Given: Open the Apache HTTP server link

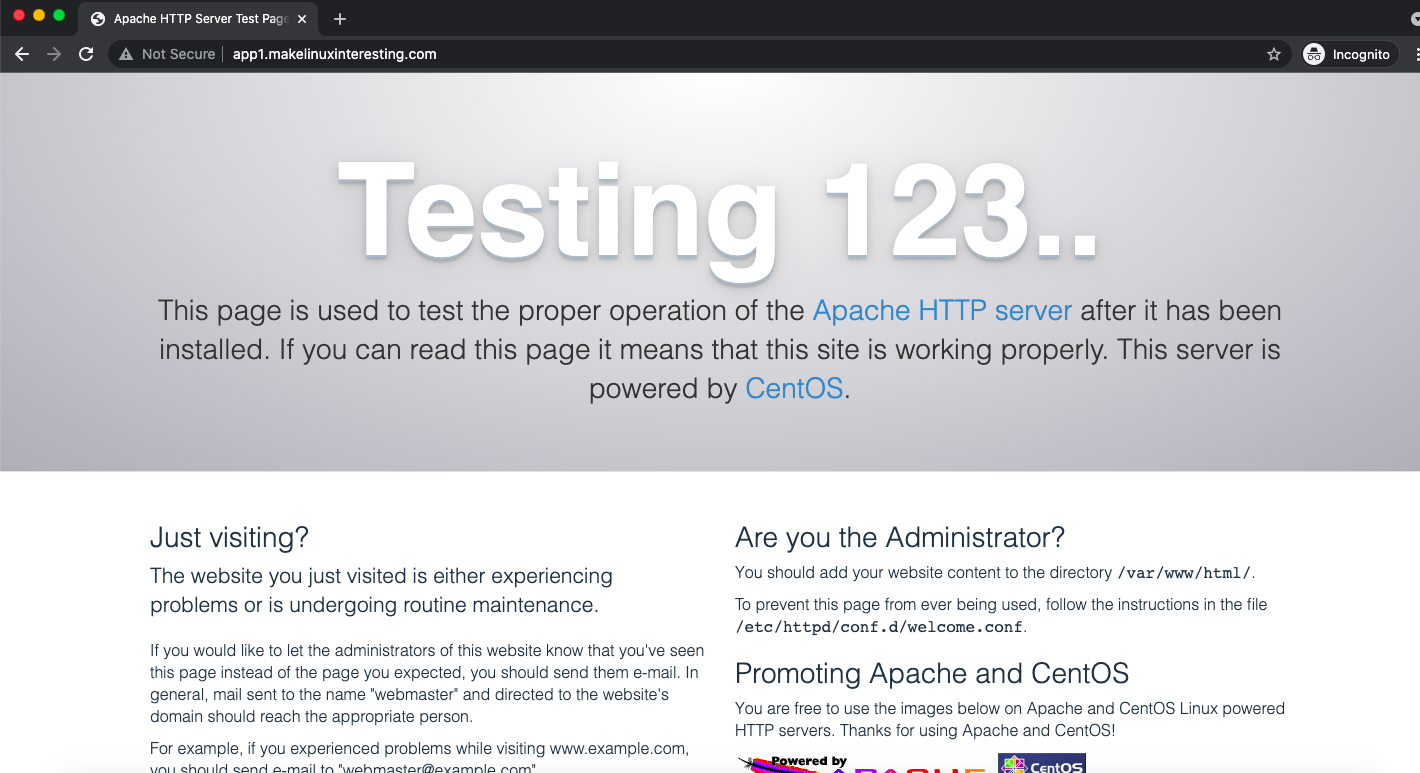Looking at the screenshot, I should pyautogui.click(x=942, y=310).
